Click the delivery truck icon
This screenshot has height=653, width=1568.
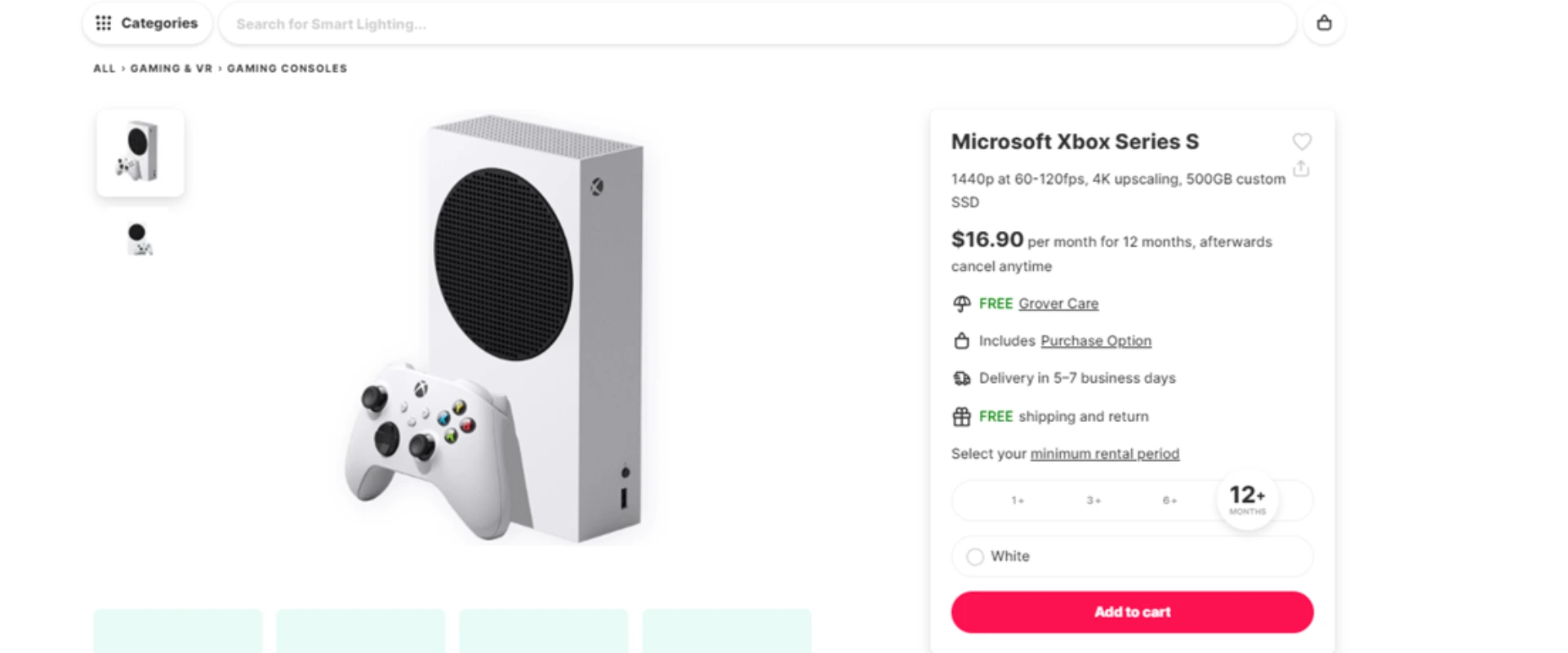962,379
